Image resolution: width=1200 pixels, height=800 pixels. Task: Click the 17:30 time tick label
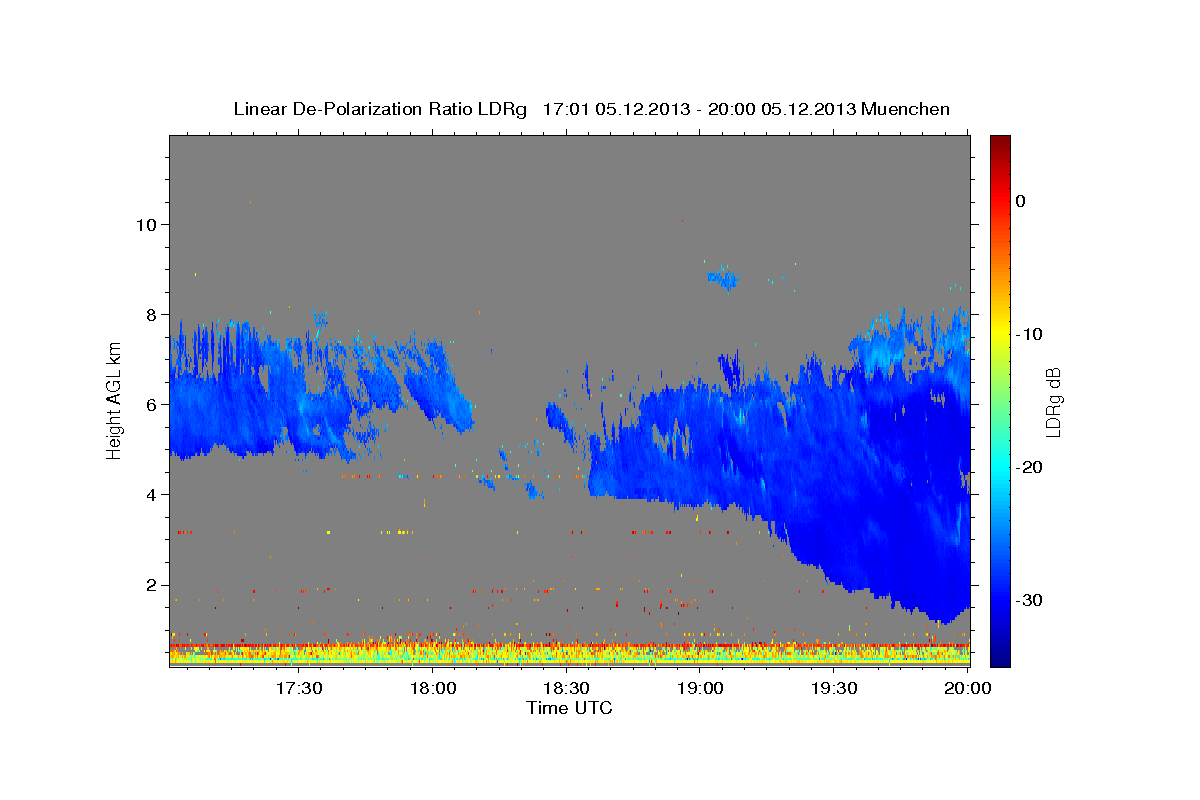299,689
